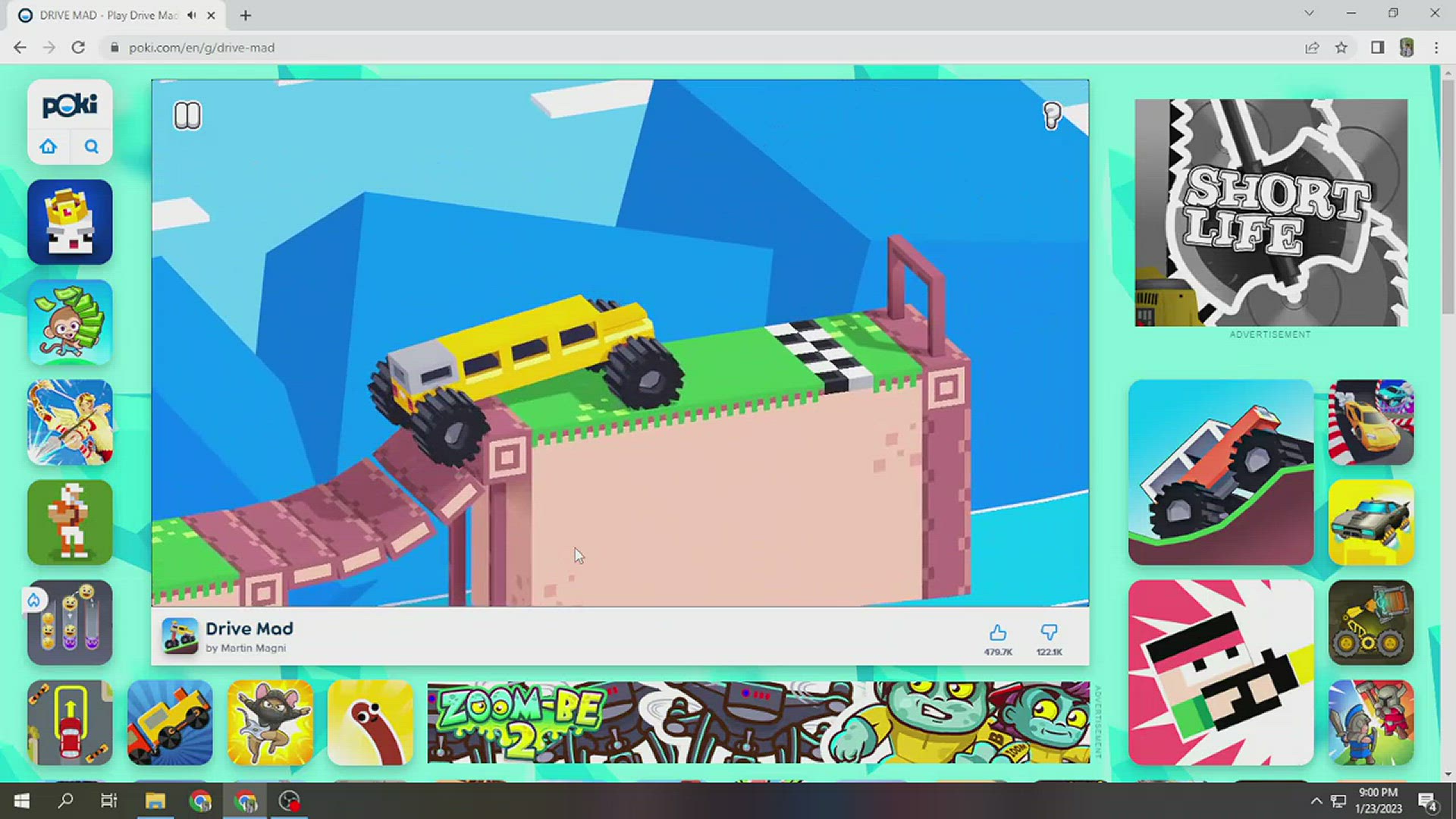Open Chrome's three-dot menu
The height and width of the screenshot is (819, 1456).
[1436, 47]
